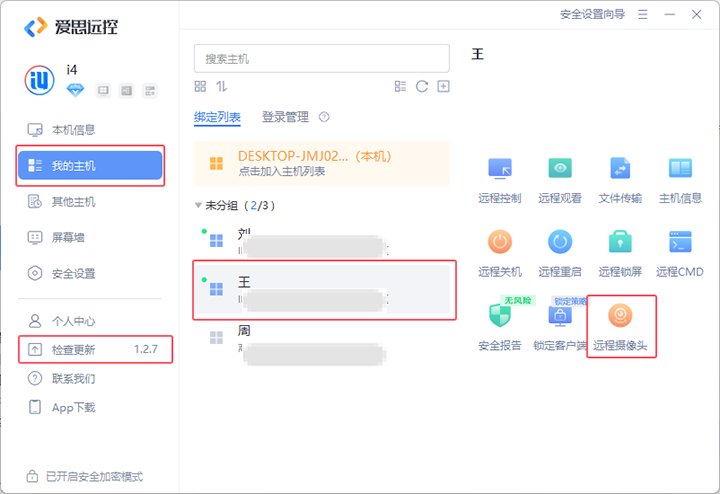Screen dimensions: 720x494
Task: Open 安全设置向导 link
Action: (x=592, y=14)
